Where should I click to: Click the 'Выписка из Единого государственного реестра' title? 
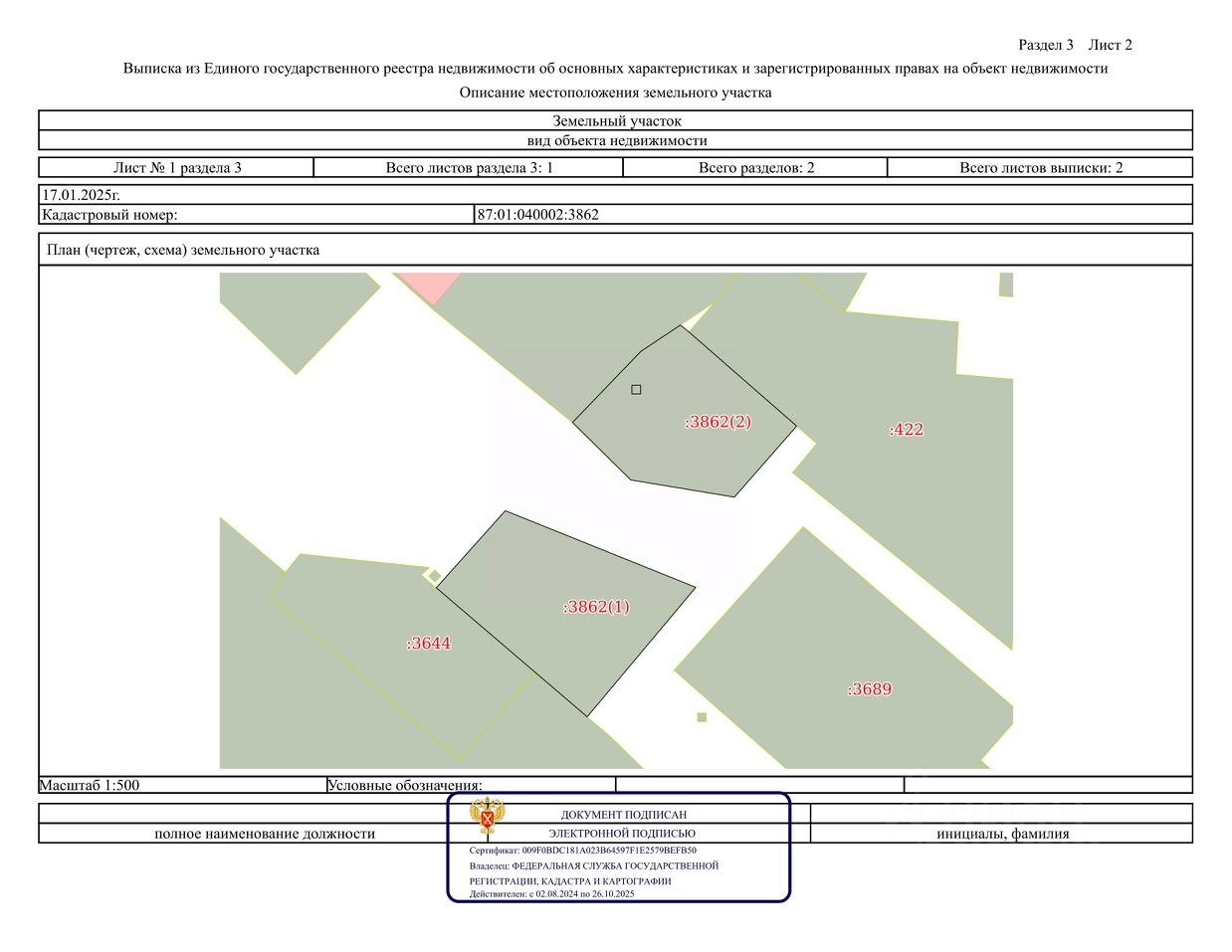coord(616,69)
